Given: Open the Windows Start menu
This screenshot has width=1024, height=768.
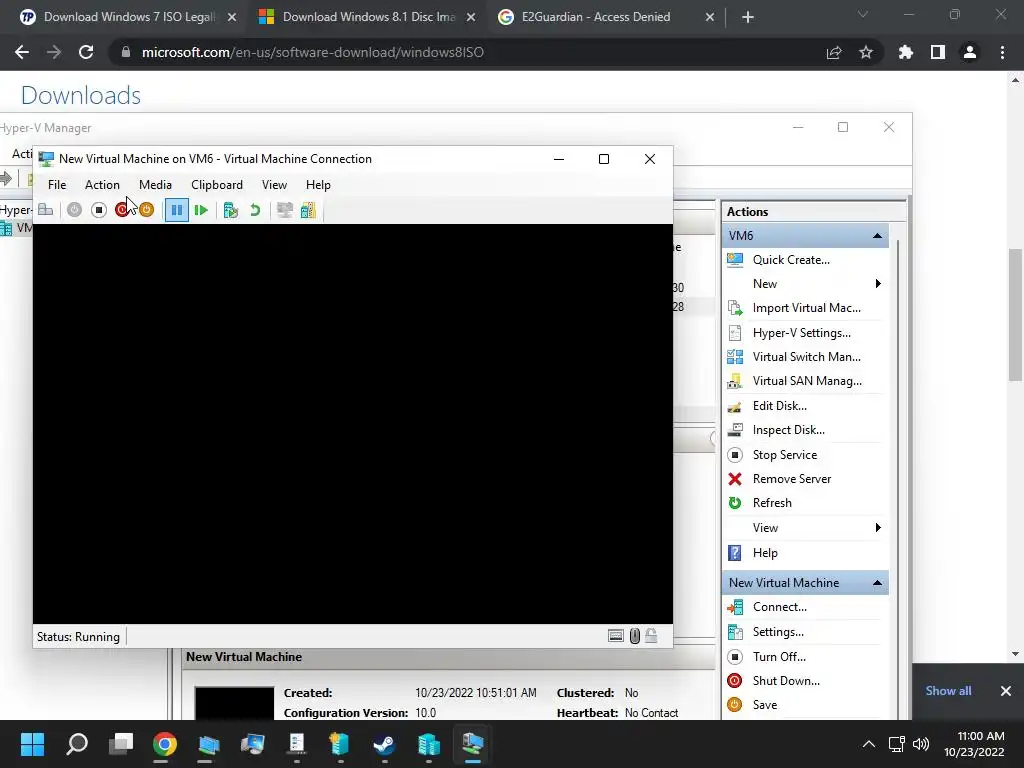Looking at the screenshot, I should [32, 744].
